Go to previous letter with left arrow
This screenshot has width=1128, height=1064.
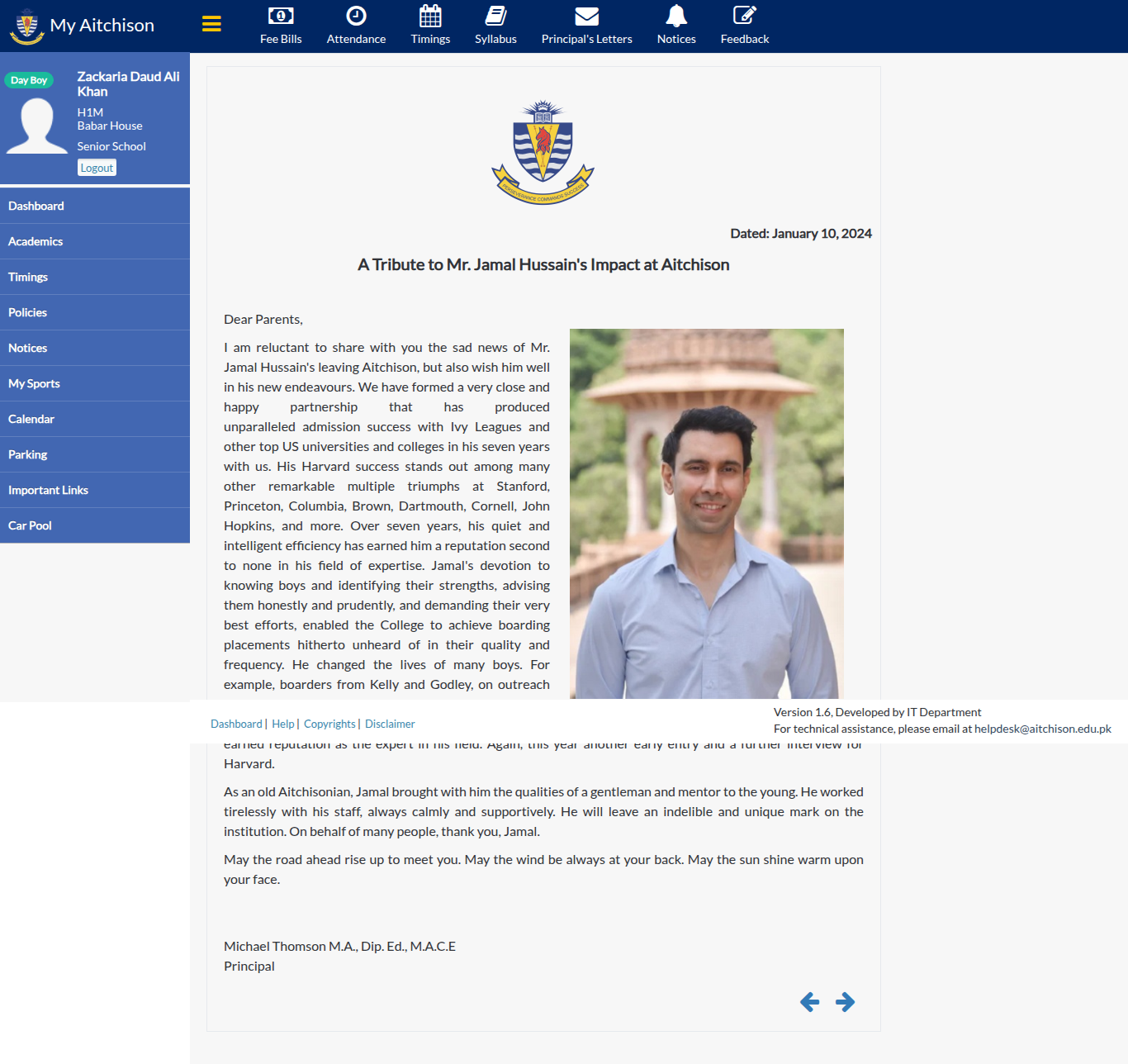tap(809, 1002)
